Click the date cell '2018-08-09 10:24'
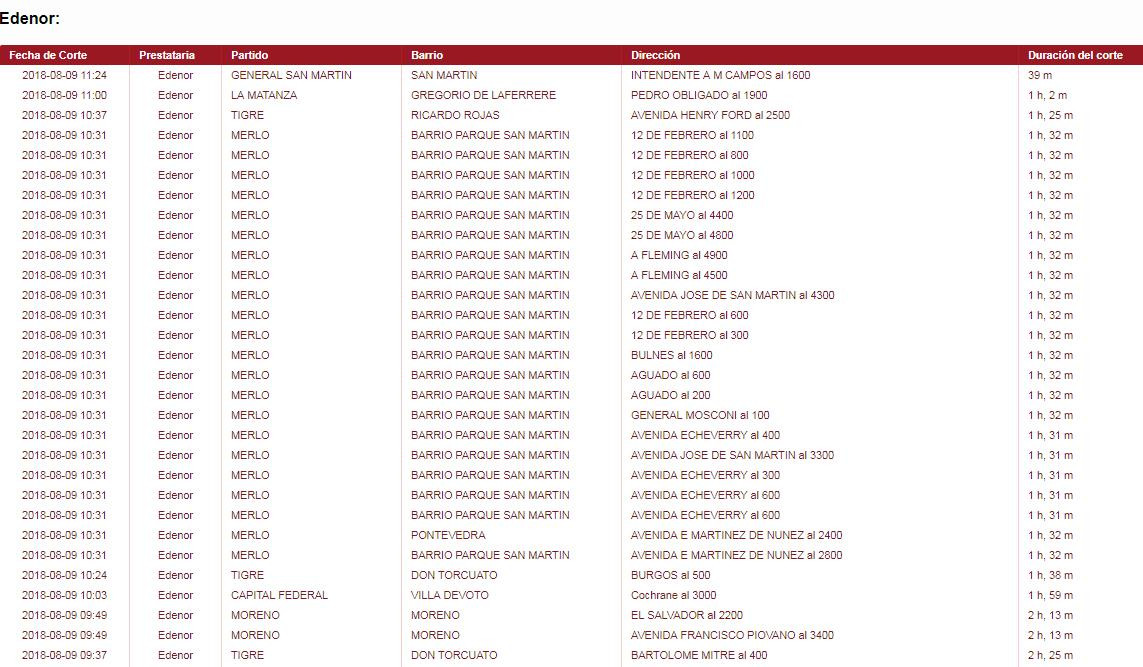 coord(64,575)
